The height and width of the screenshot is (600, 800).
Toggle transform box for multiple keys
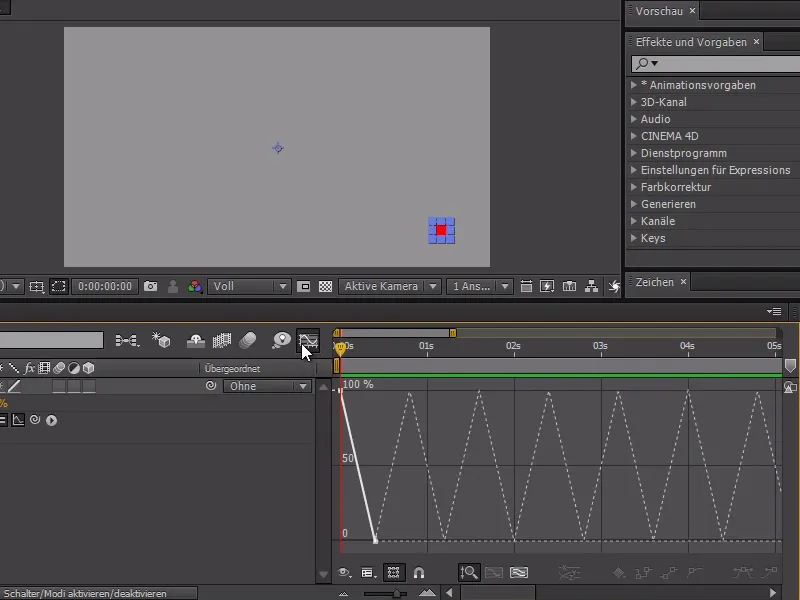(x=393, y=572)
